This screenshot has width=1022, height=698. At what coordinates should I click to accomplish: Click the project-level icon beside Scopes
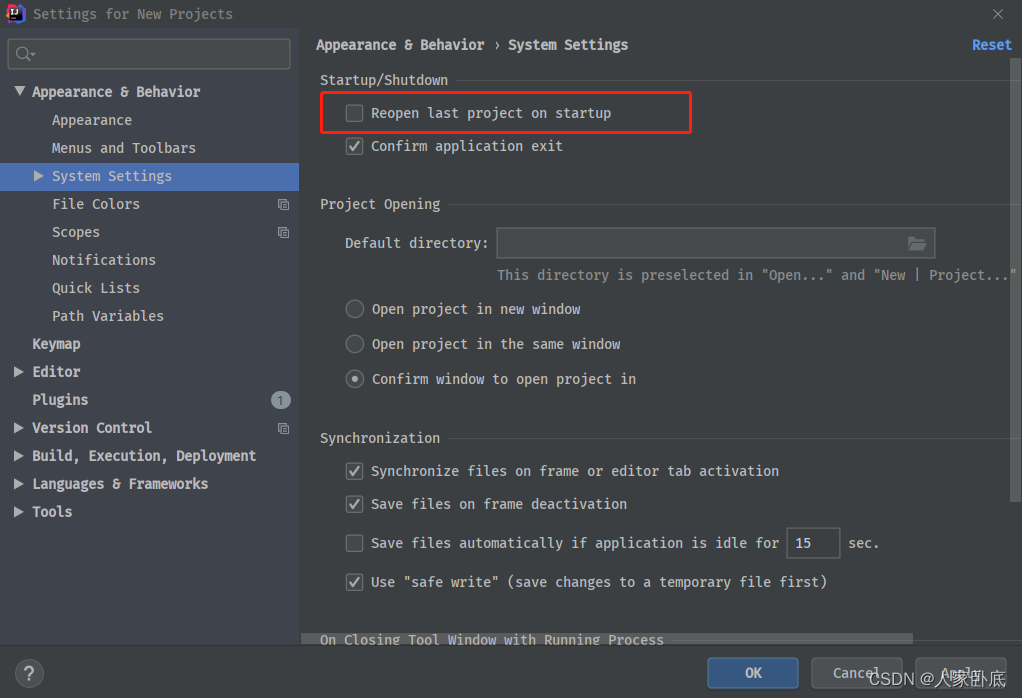[x=283, y=232]
